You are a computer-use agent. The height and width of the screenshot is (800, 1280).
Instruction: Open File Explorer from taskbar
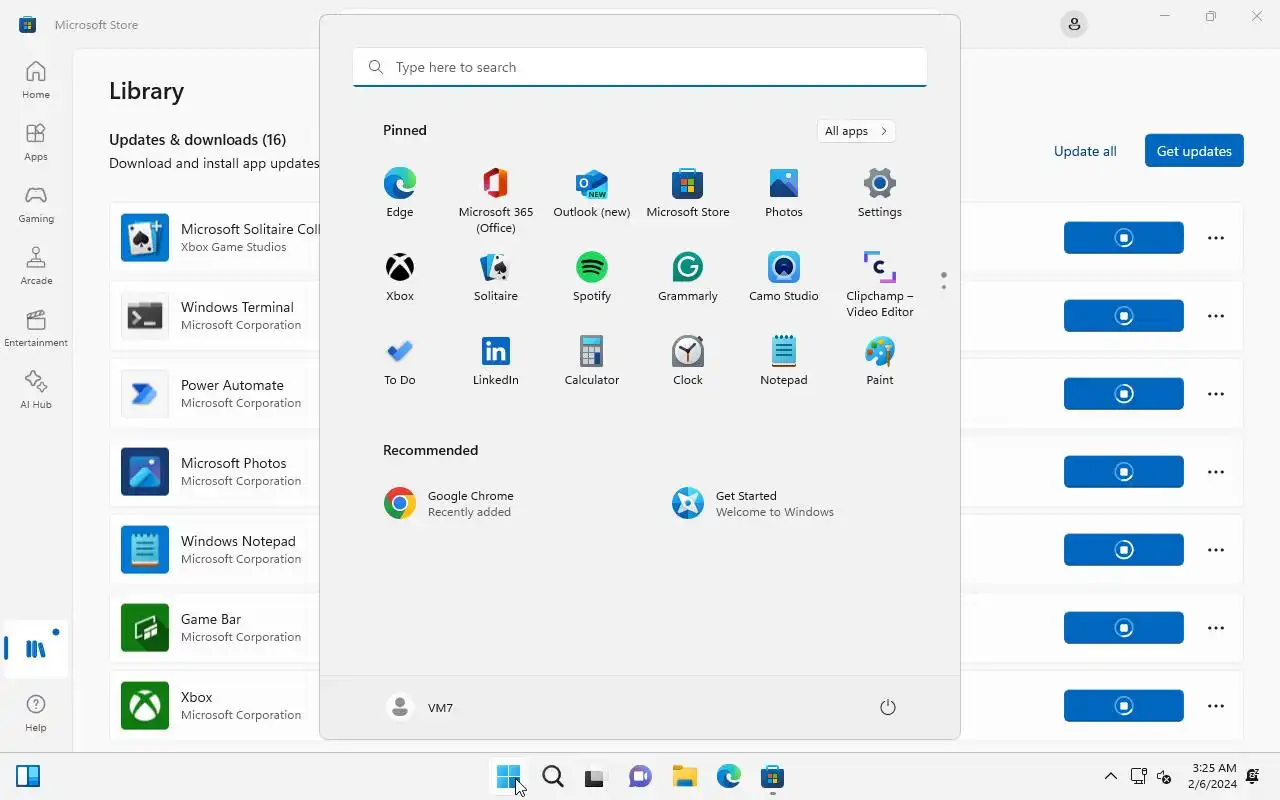point(685,777)
